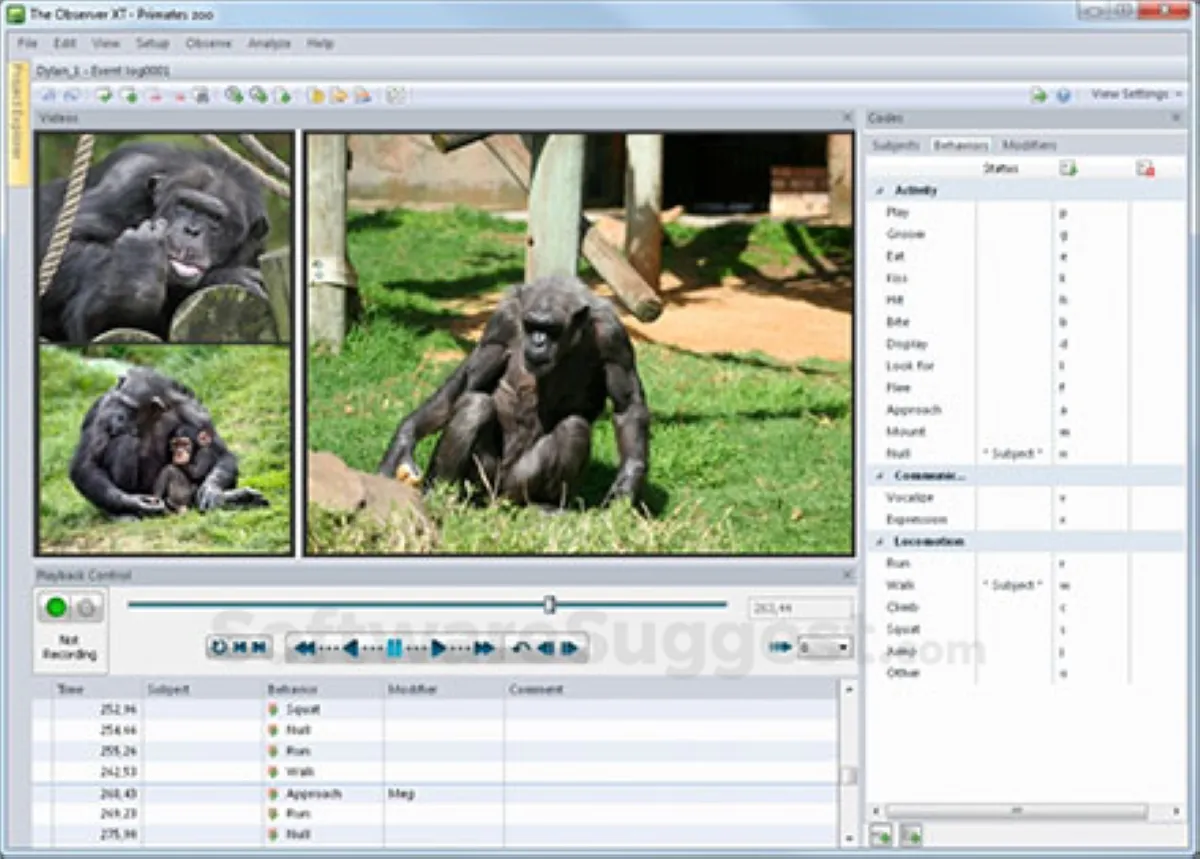
Task: Click the loop playback circular arrow icon
Action: pos(219,647)
